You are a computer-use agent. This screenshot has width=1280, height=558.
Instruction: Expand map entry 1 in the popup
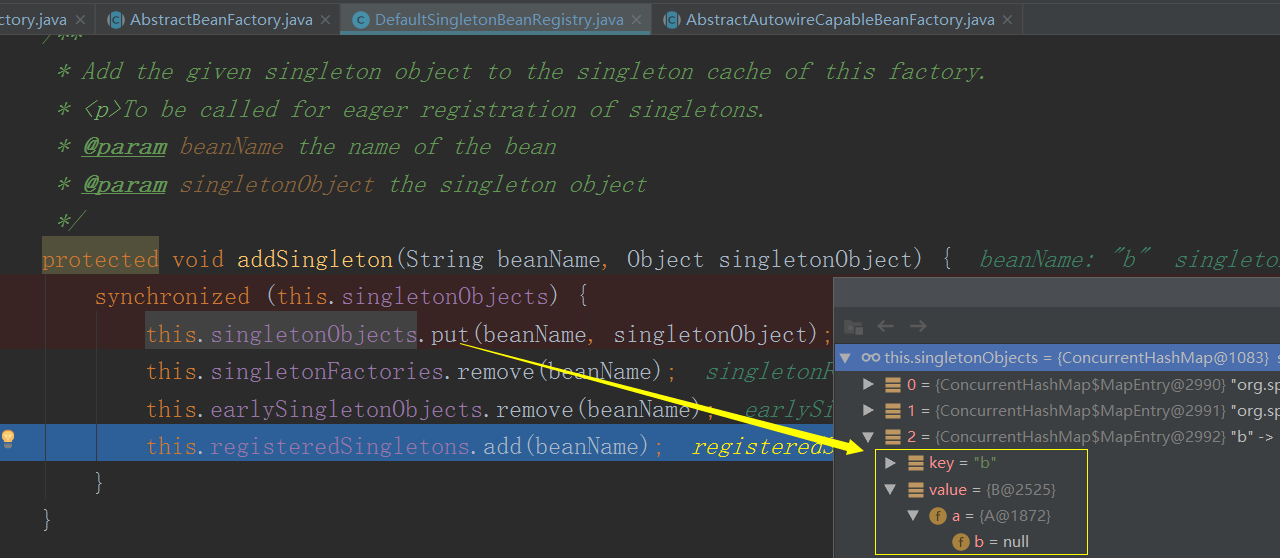click(x=867, y=410)
